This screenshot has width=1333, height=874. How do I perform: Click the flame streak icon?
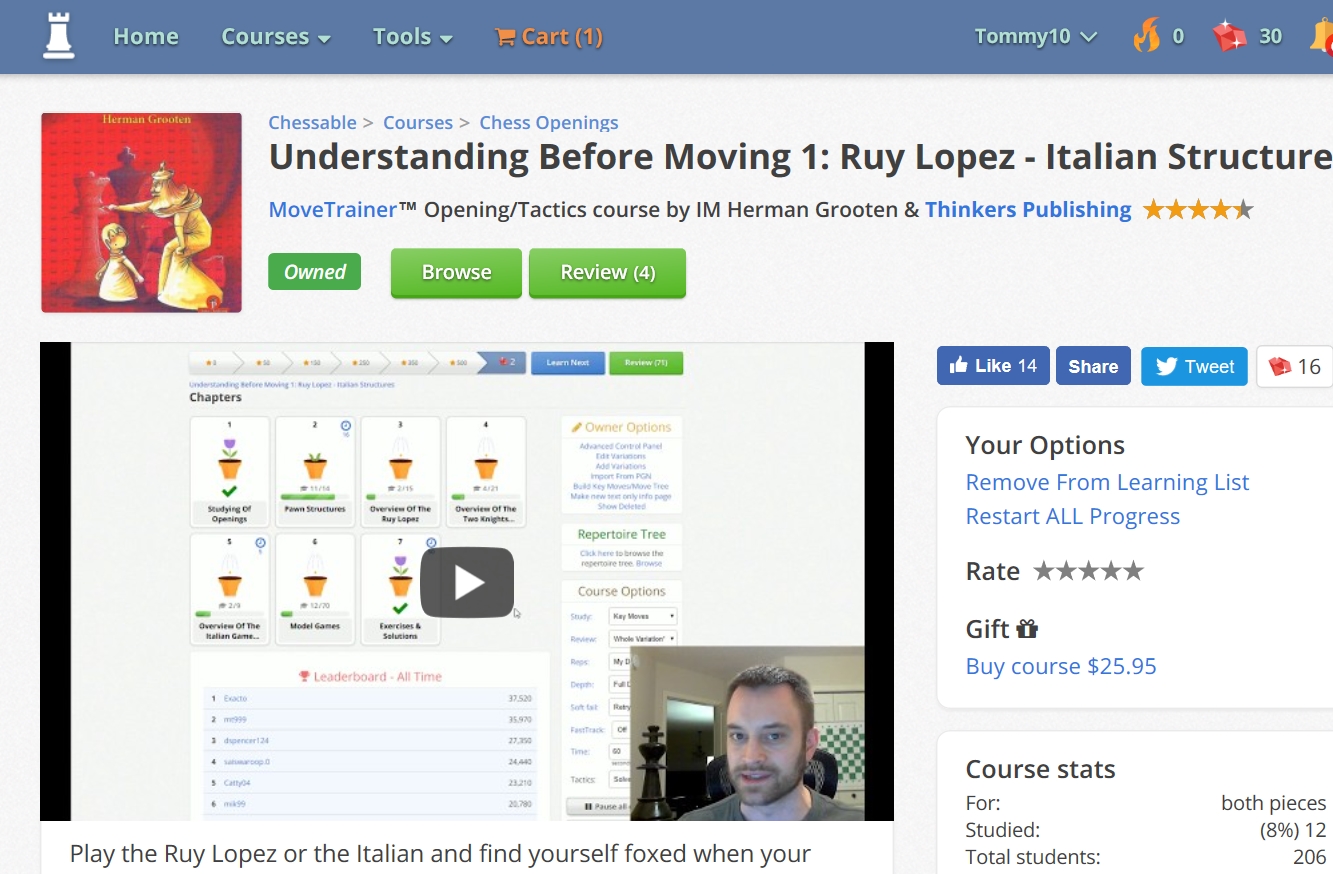[1147, 36]
